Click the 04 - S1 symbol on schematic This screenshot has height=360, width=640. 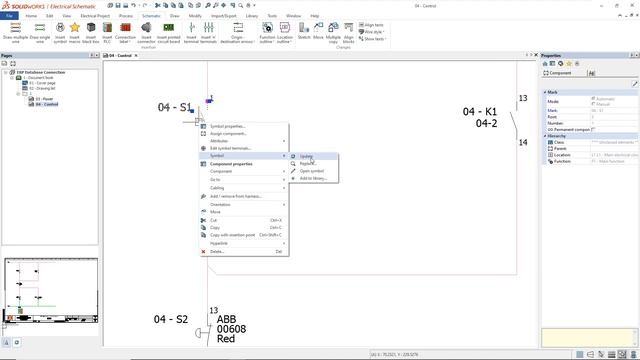199,116
